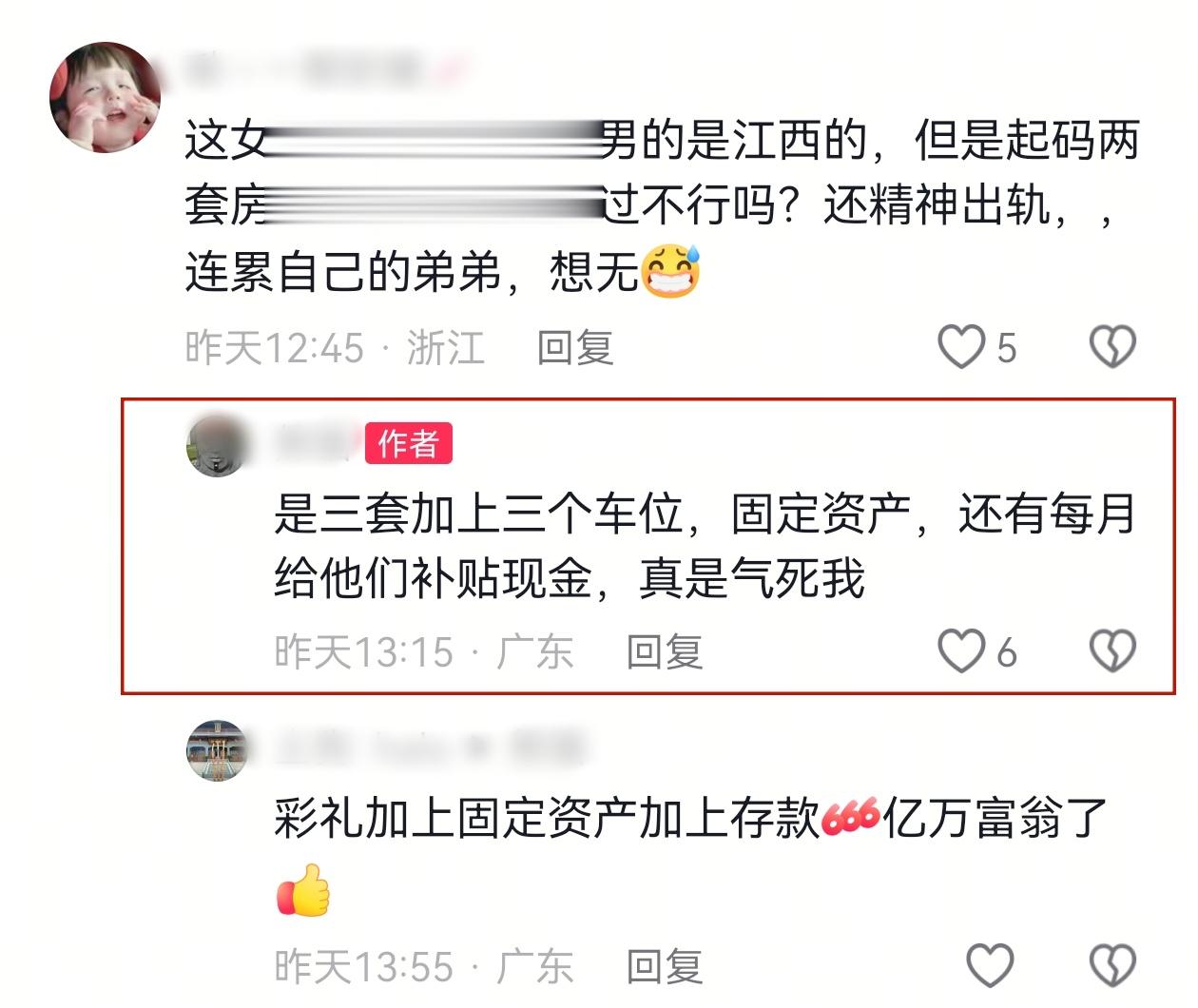This screenshot has width=1198, height=1008.
Task: Select the author's comment text 是三套加上三个车位
Action: tap(478, 514)
